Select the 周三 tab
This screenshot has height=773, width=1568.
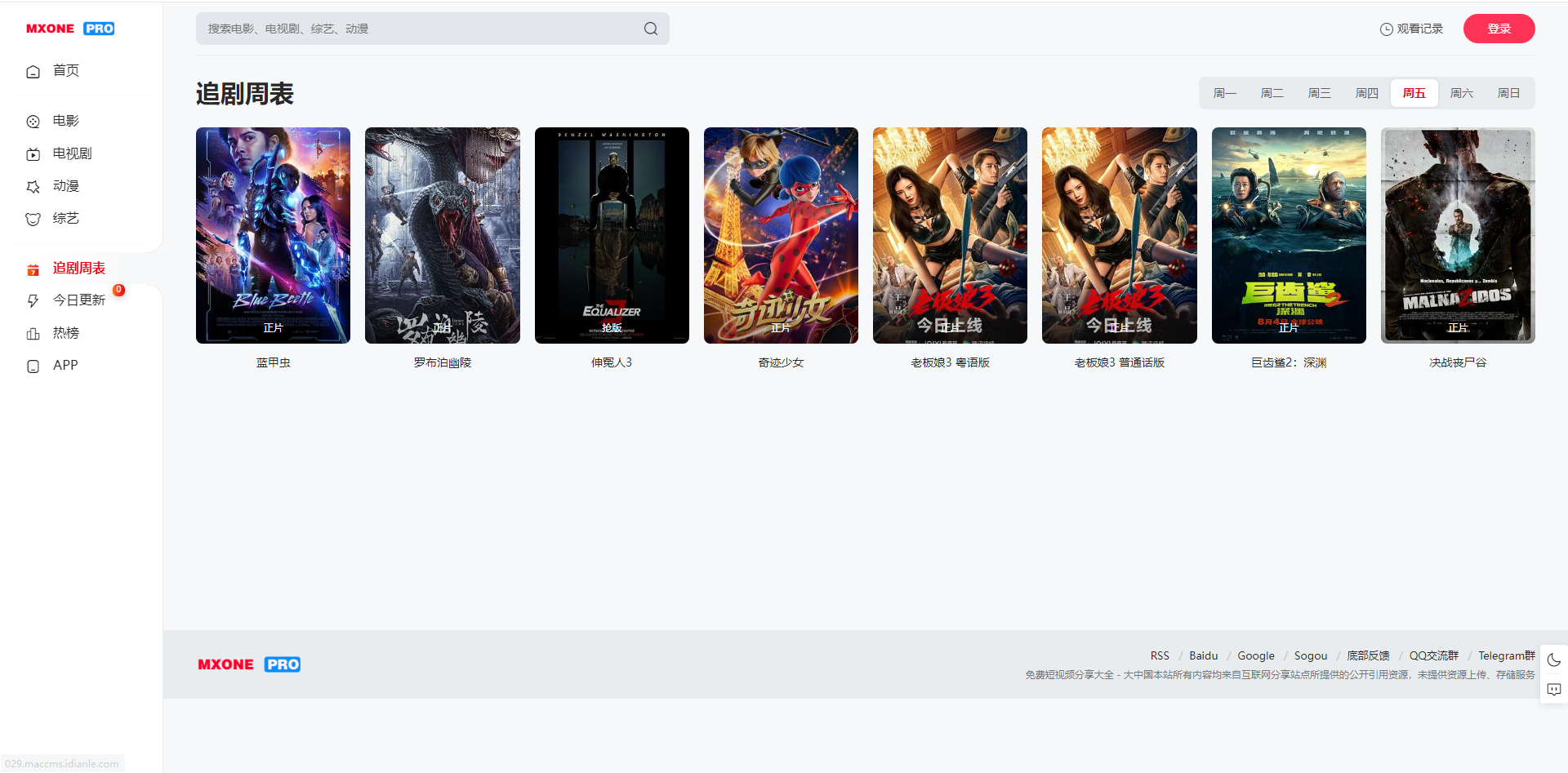point(1319,93)
